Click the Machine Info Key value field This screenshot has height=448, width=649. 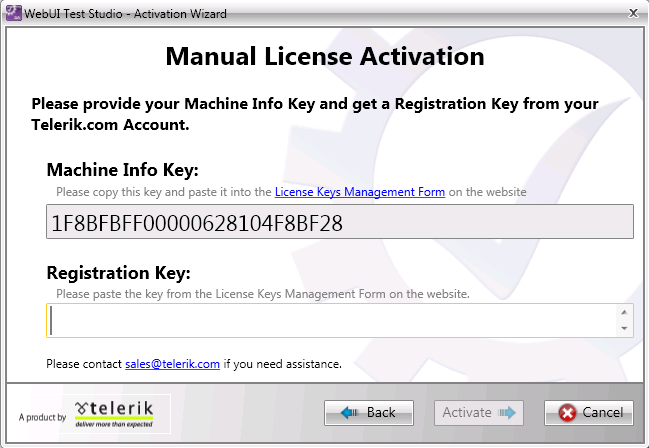pyautogui.click(x=340, y=223)
